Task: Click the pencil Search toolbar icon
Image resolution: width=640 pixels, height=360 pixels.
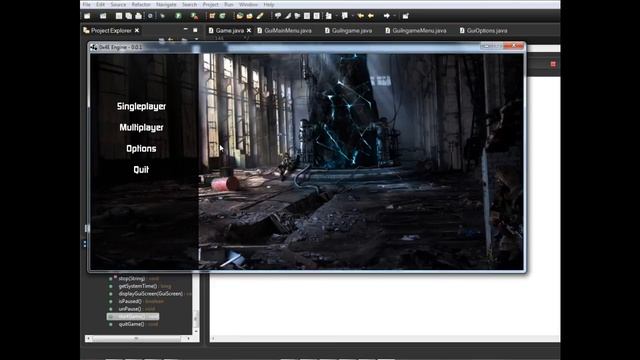Action: coord(260,16)
